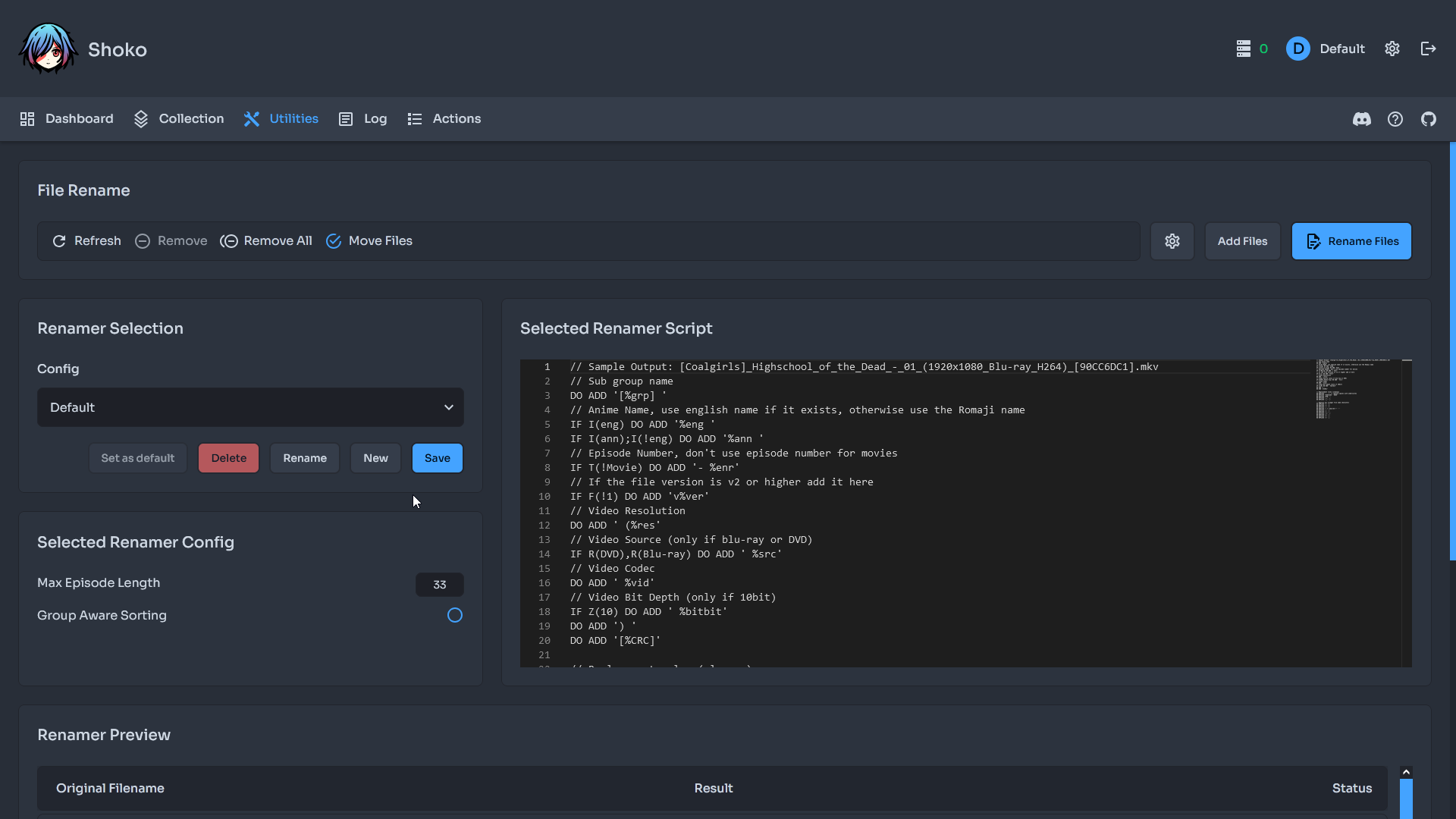1456x819 pixels.
Task: Go to Dashboard
Action: (66, 119)
